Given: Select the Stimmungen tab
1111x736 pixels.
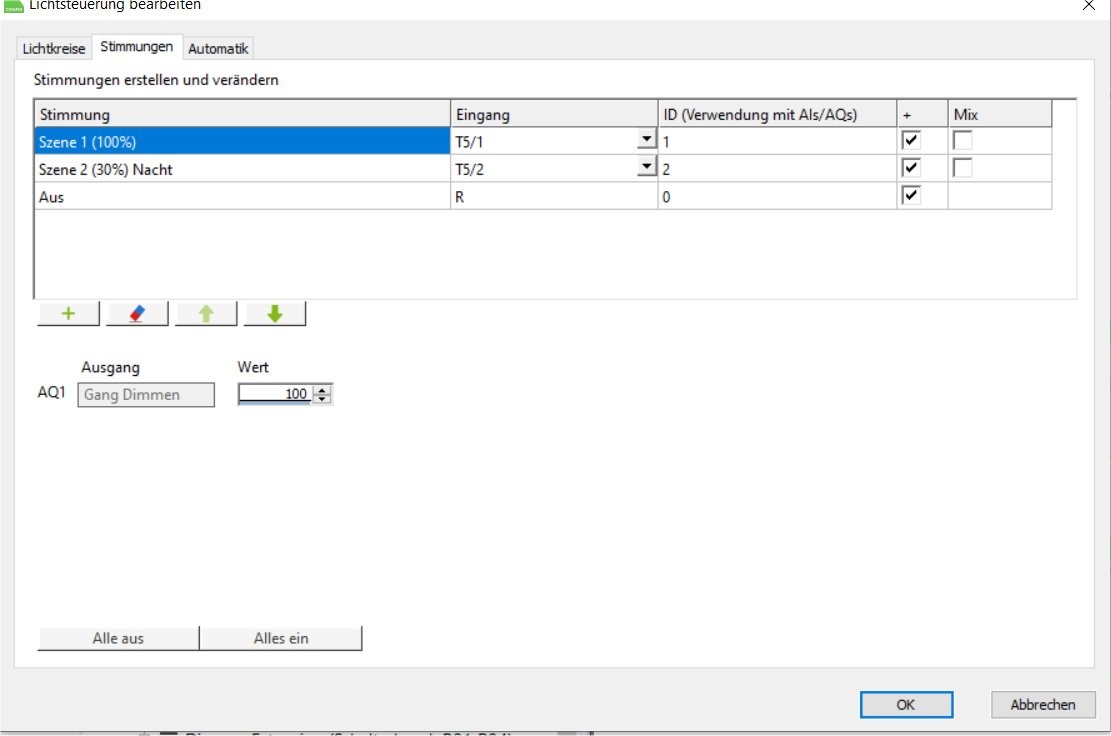Looking at the screenshot, I should 137,47.
